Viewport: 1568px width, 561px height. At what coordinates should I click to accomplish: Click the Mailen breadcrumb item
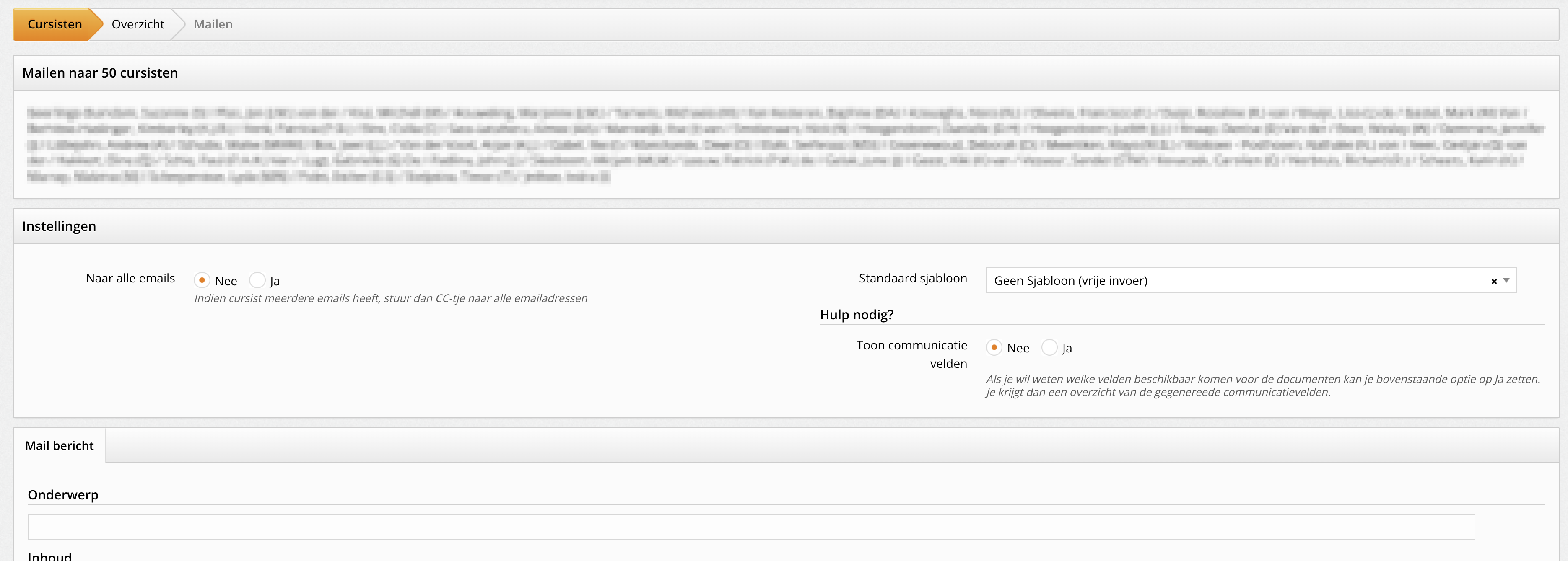[213, 24]
